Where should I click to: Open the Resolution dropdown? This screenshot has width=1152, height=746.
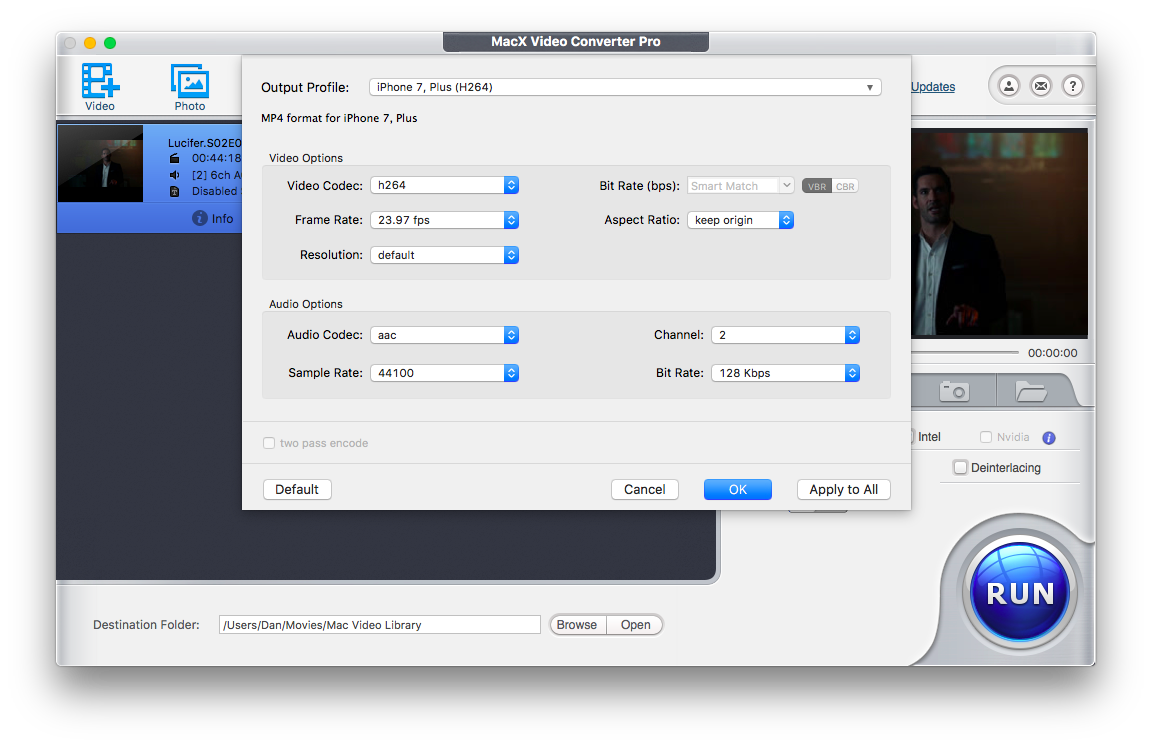[444, 255]
